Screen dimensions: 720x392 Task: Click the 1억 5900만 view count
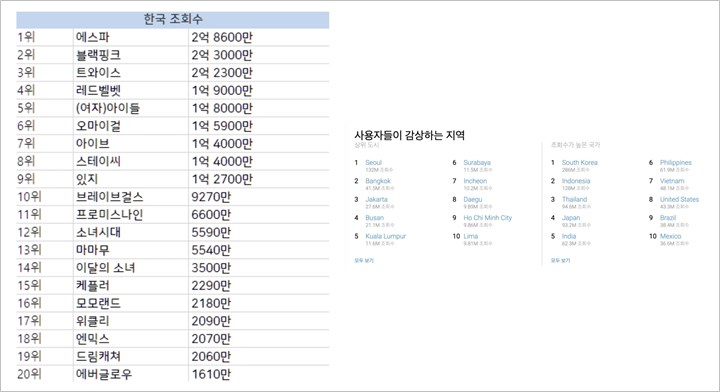pos(222,126)
